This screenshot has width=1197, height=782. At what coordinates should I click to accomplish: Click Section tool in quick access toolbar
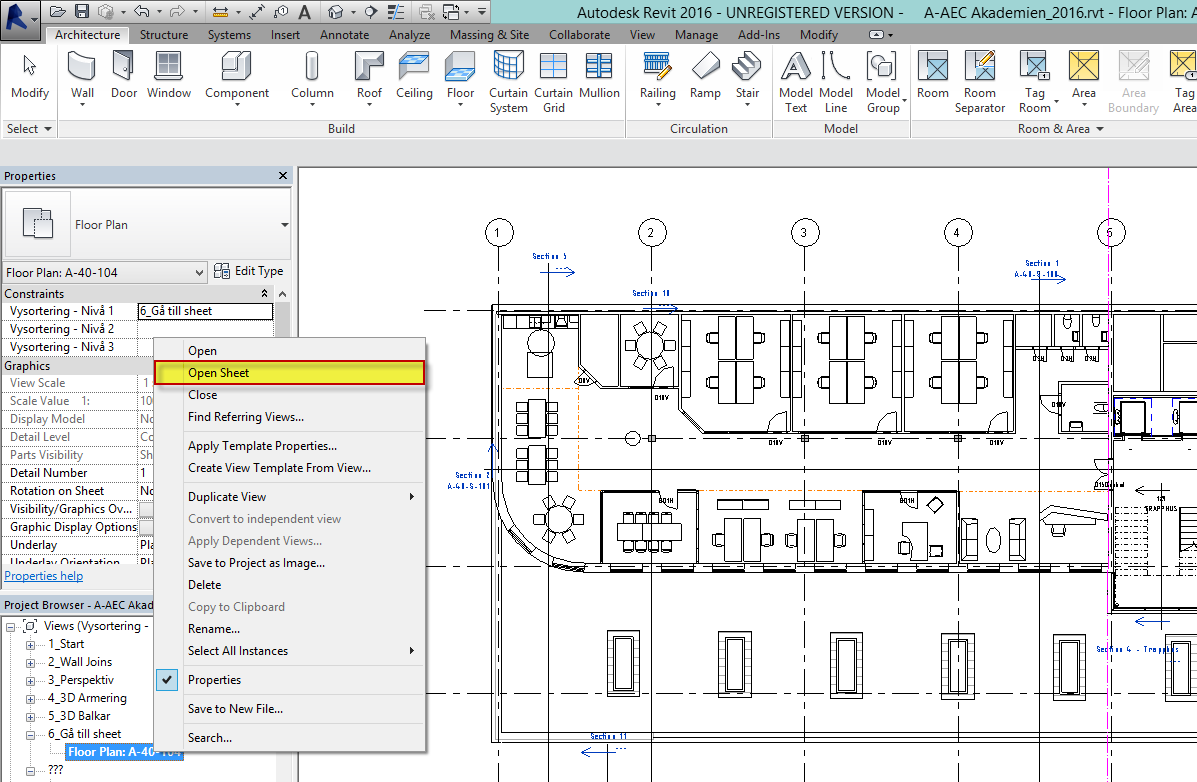(370, 11)
